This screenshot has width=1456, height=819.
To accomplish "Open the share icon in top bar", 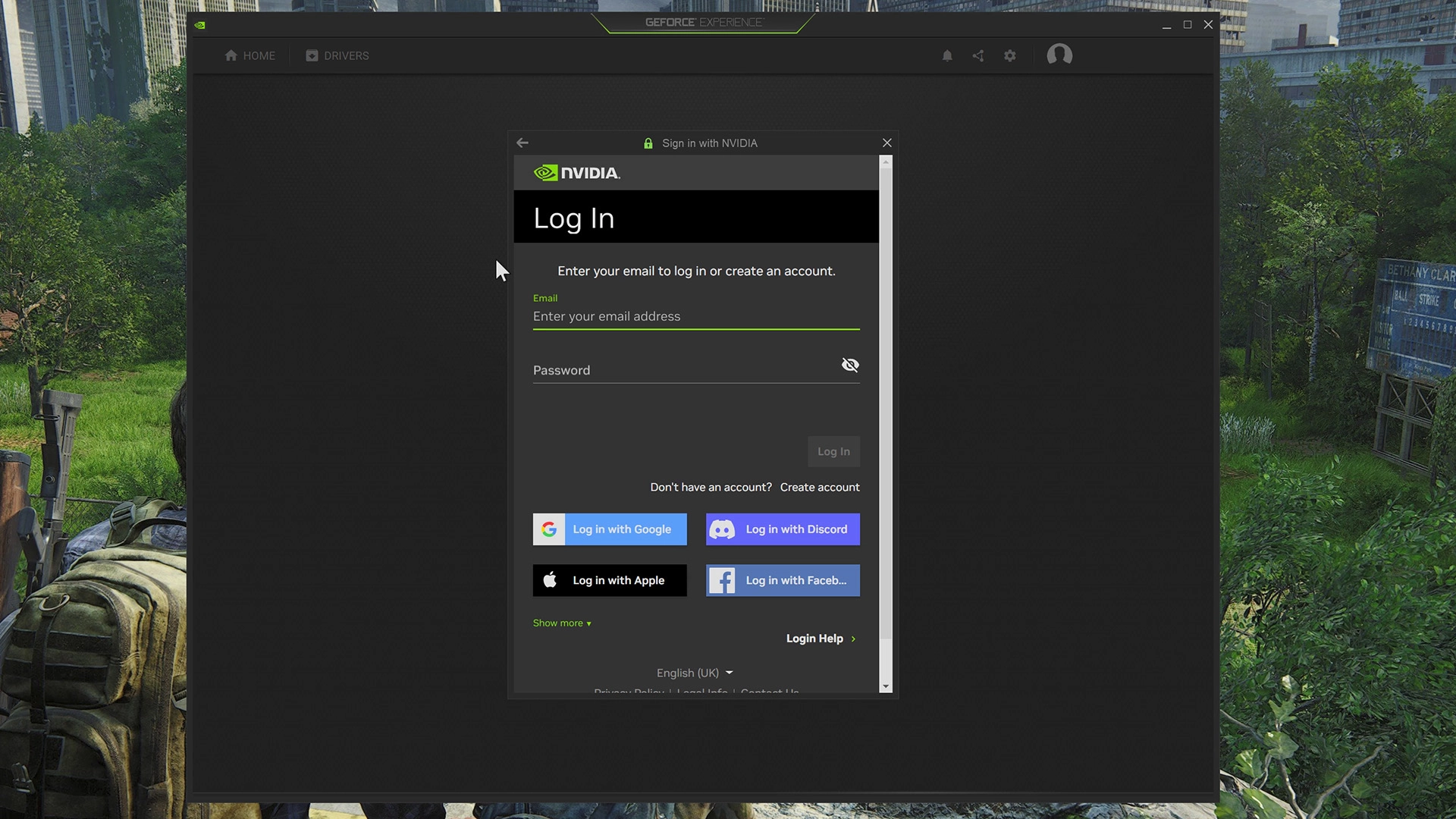I will pos(978,55).
